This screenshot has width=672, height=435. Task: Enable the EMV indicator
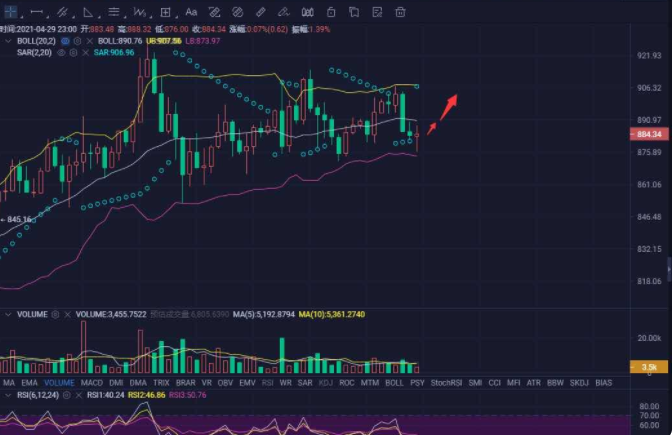click(x=247, y=383)
